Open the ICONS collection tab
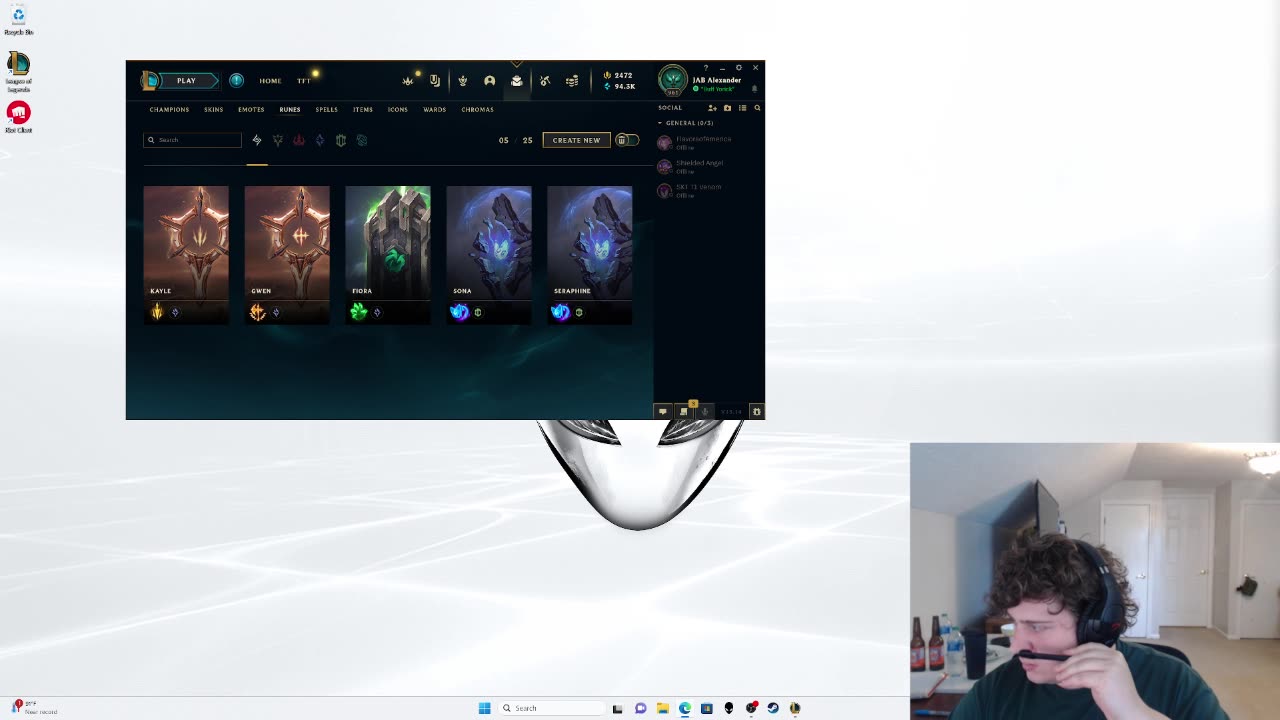 click(398, 109)
